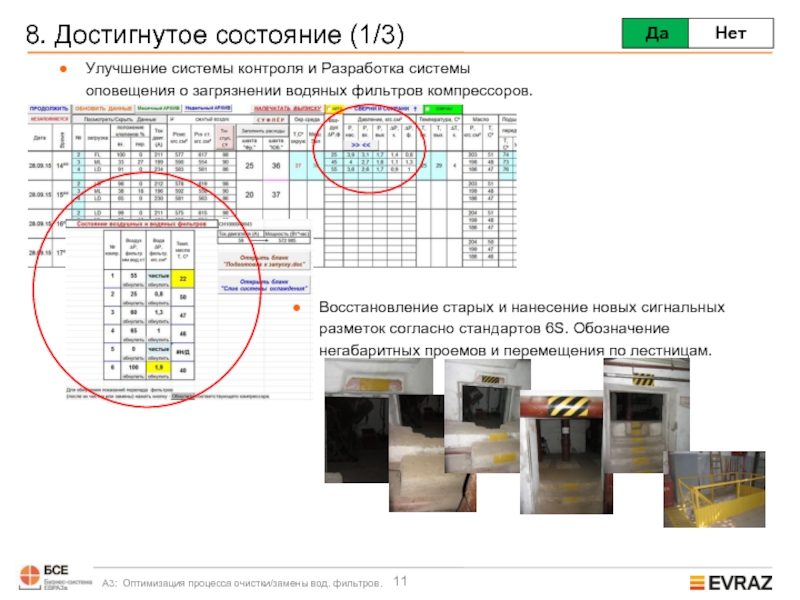Screen dimensions: 800x600
Task: Click the large value 25 in the шахта column
Action: pos(249,166)
